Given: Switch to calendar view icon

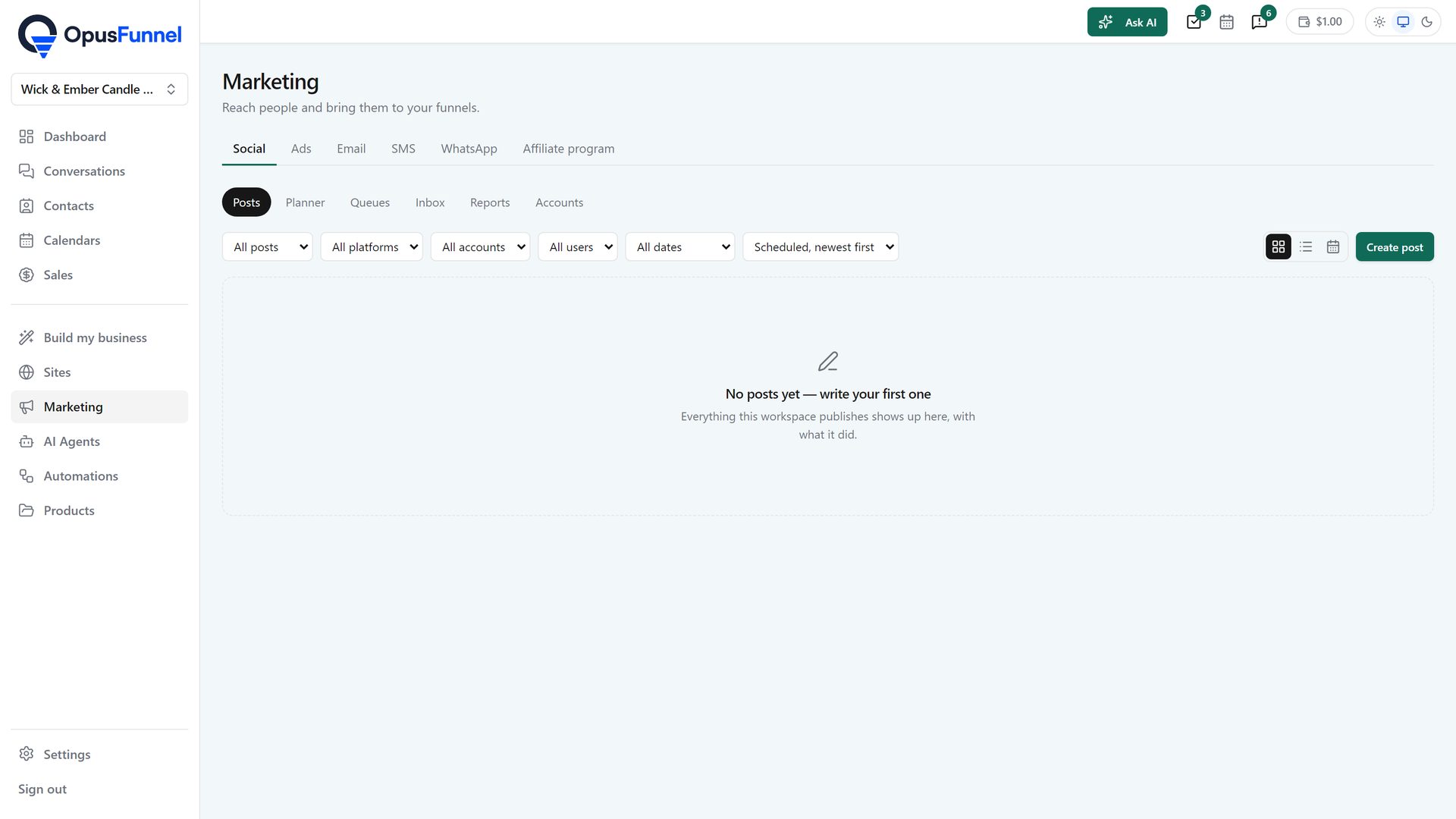Looking at the screenshot, I should (1333, 247).
